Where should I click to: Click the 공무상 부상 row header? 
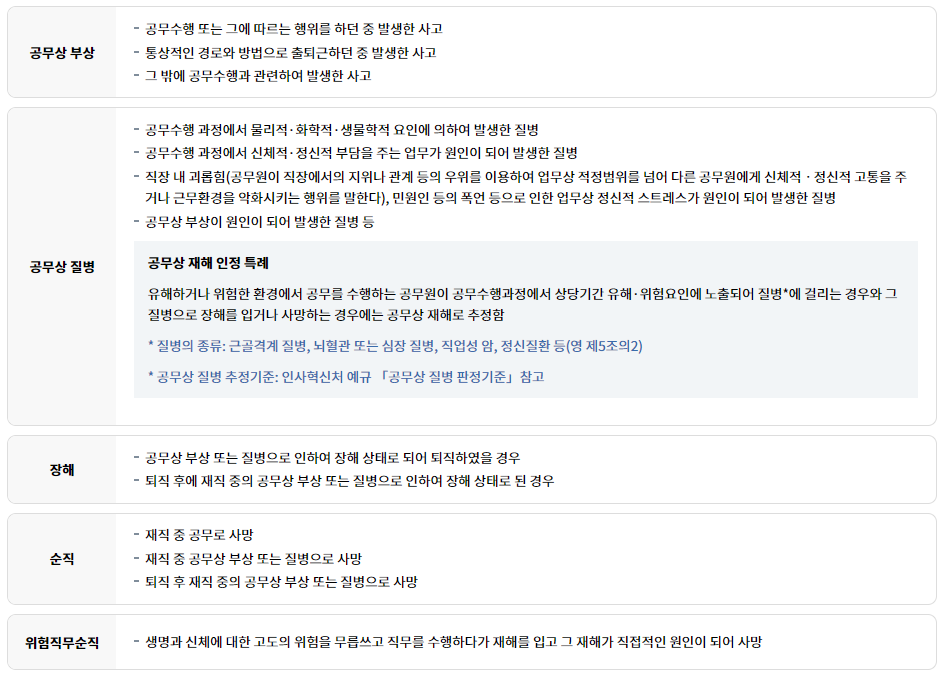[62, 53]
